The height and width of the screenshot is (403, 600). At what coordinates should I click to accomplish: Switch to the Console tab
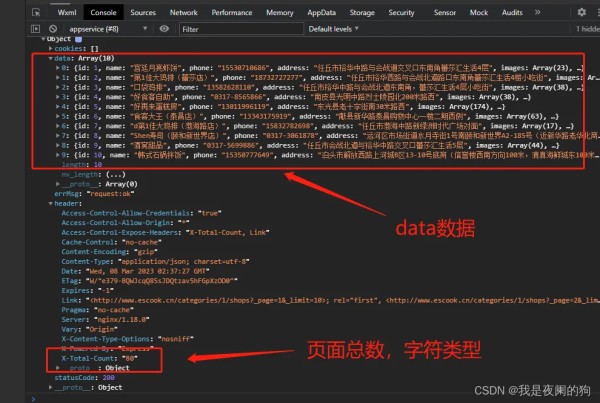click(103, 13)
